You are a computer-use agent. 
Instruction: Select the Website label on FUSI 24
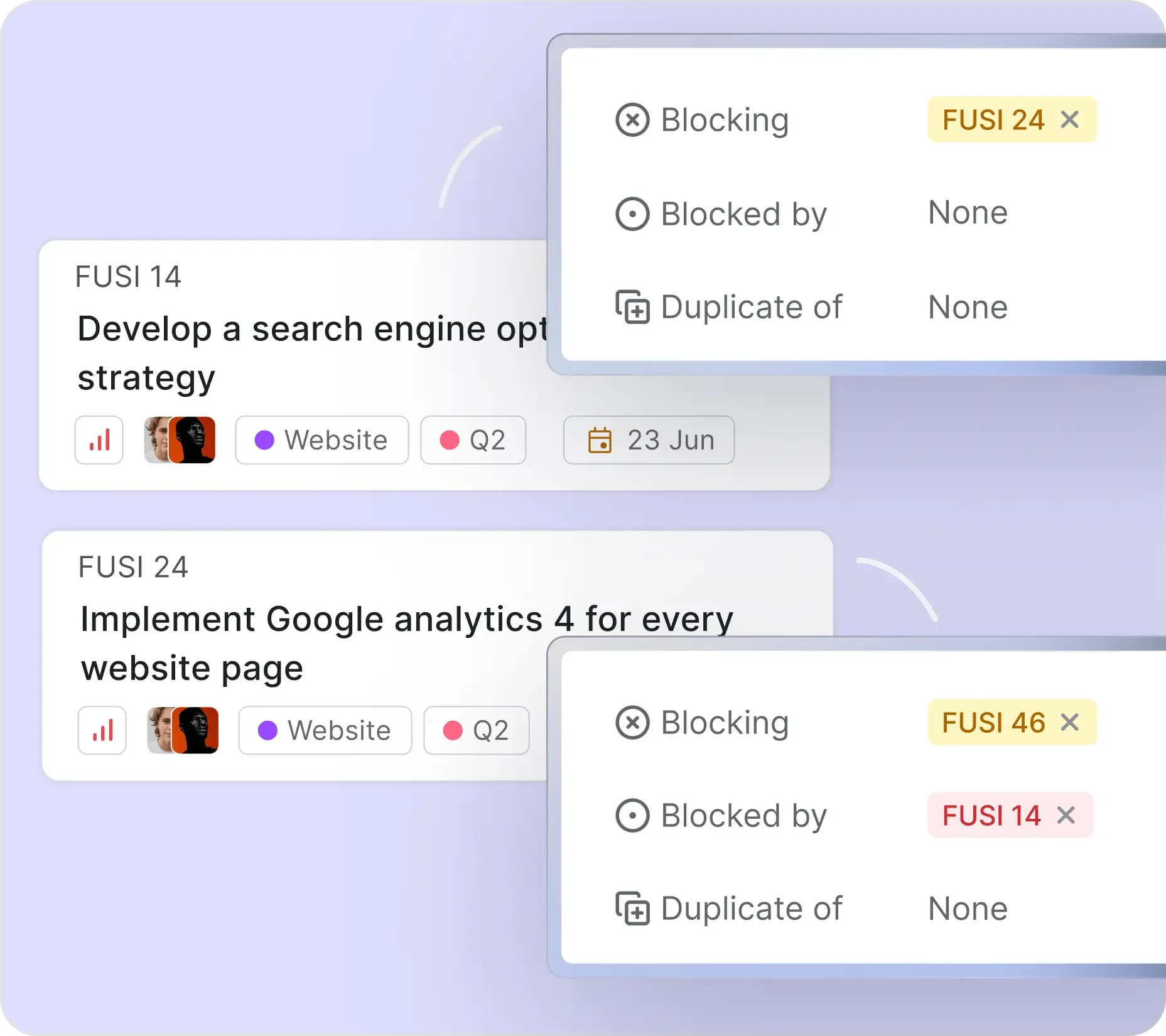click(x=325, y=730)
